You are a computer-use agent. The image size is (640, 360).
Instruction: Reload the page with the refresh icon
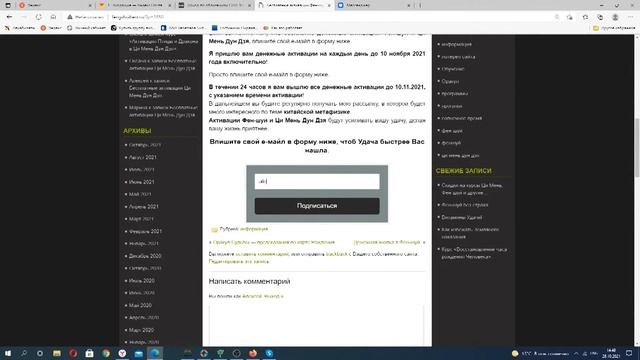(x=38, y=17)
